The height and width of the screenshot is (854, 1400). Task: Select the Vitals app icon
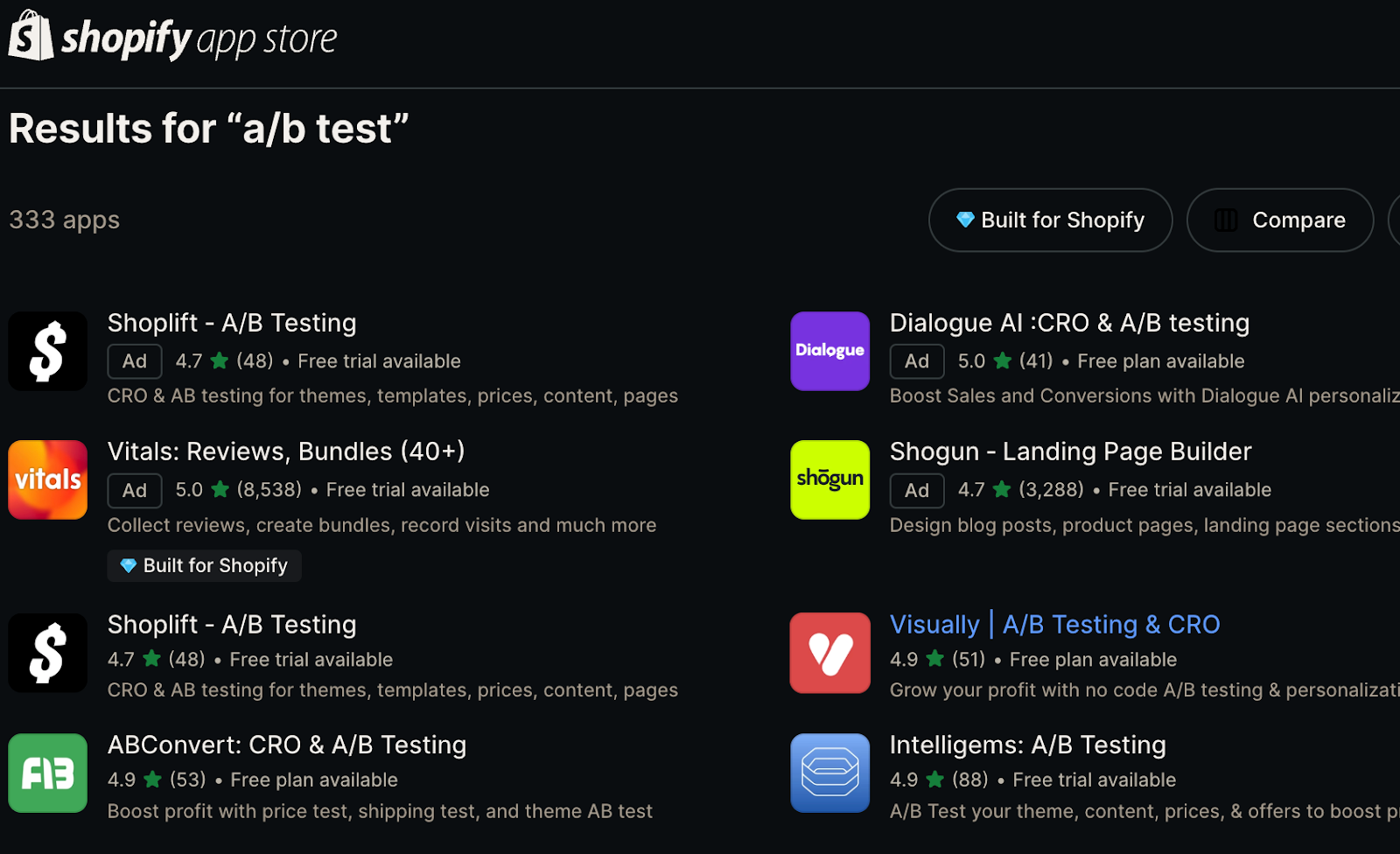click(x=47, y=479)
